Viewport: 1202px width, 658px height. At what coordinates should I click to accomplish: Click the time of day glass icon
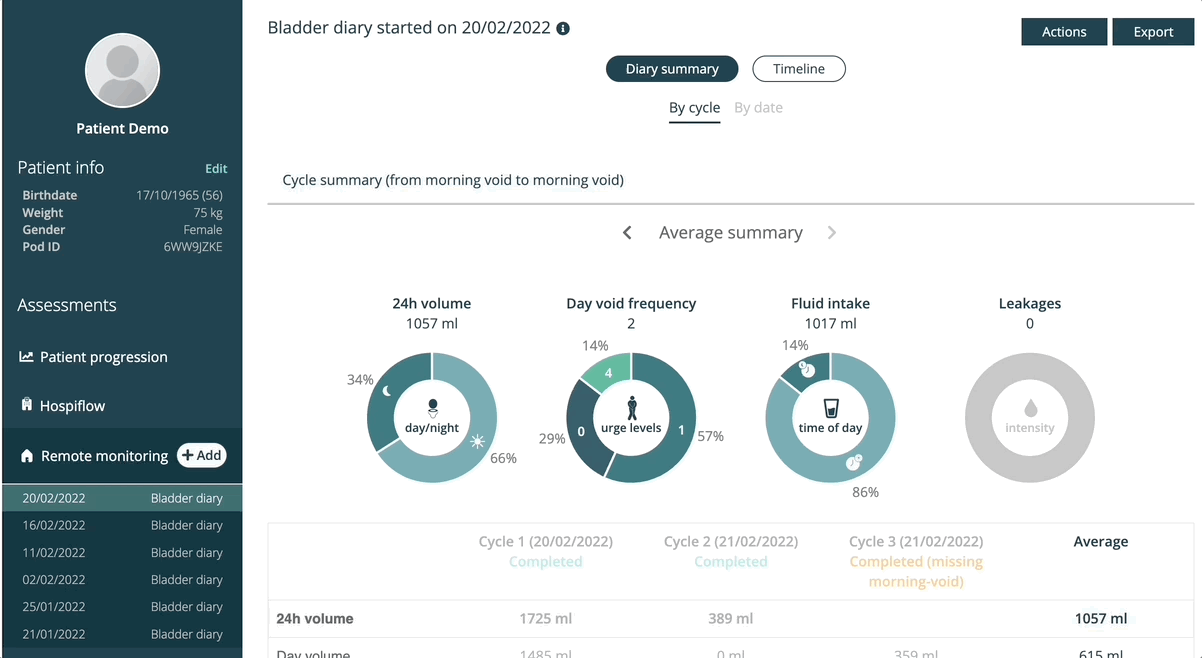tap(830, 408)
